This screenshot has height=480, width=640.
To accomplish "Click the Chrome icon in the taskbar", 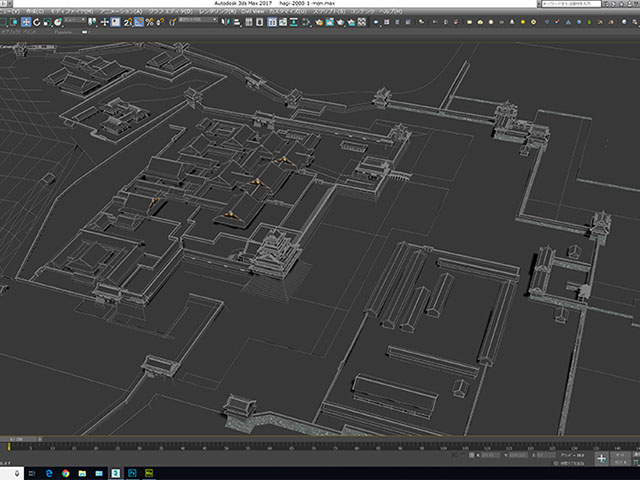I will click(66, 472).
